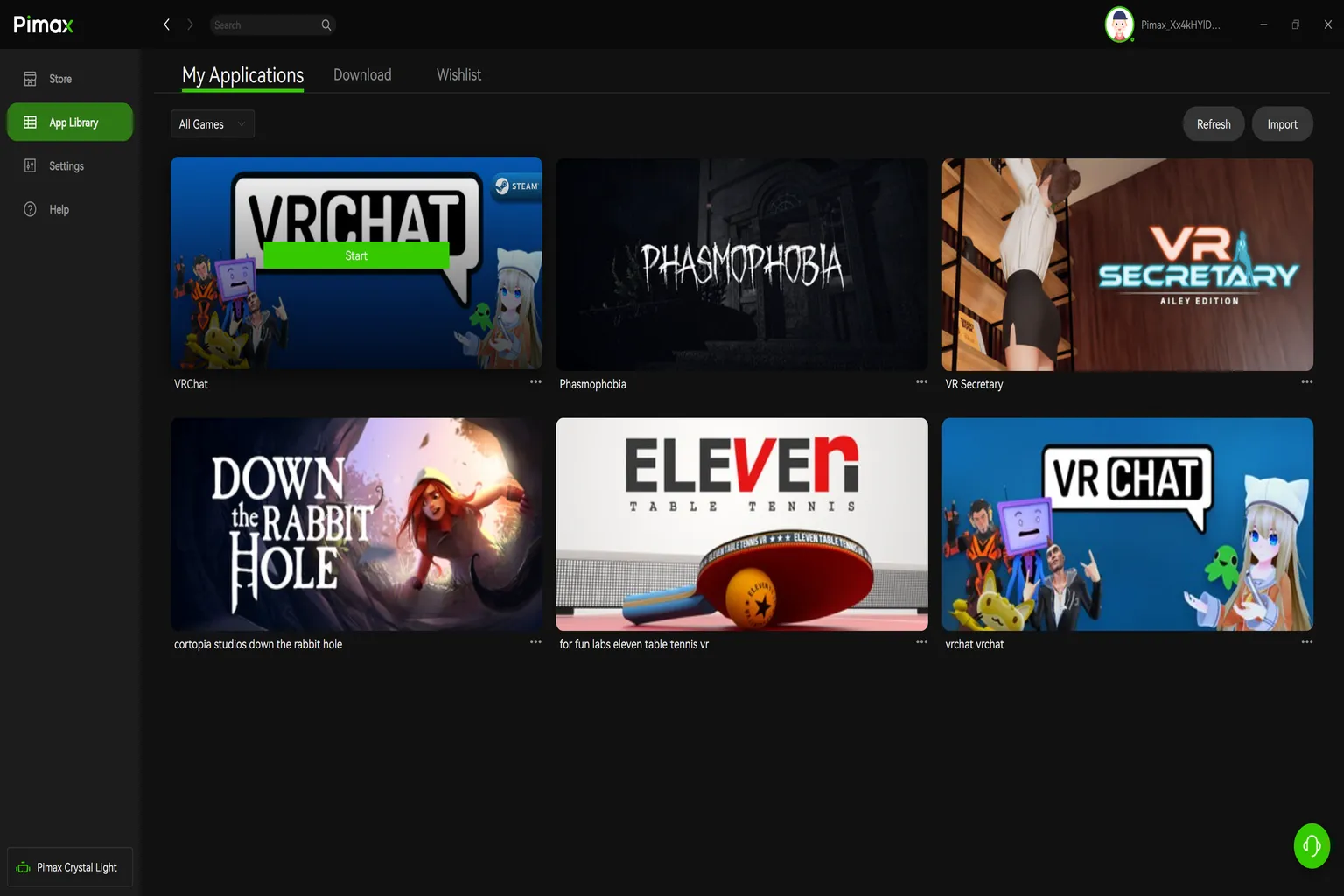
Task: Focus the Search input field
Action: click(272, 24)
